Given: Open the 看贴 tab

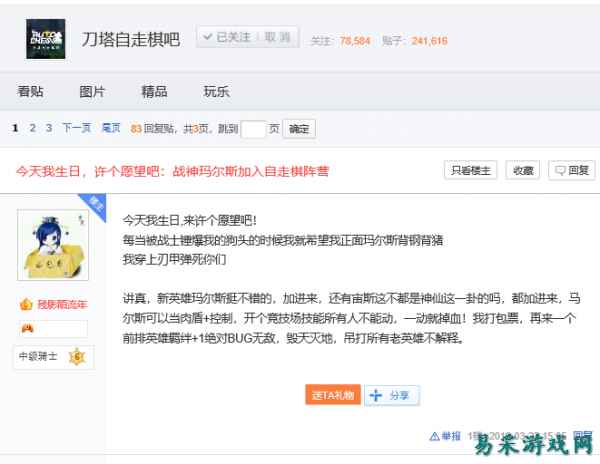Looking at the screenshot, I should point(30,92).
